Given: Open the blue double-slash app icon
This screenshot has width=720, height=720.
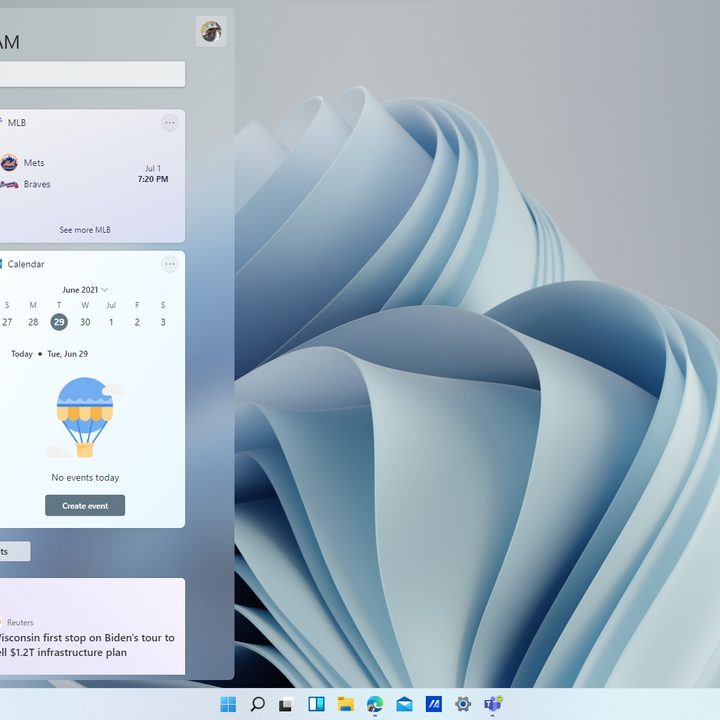Looking at the screenshot, I should click(433, 704).
